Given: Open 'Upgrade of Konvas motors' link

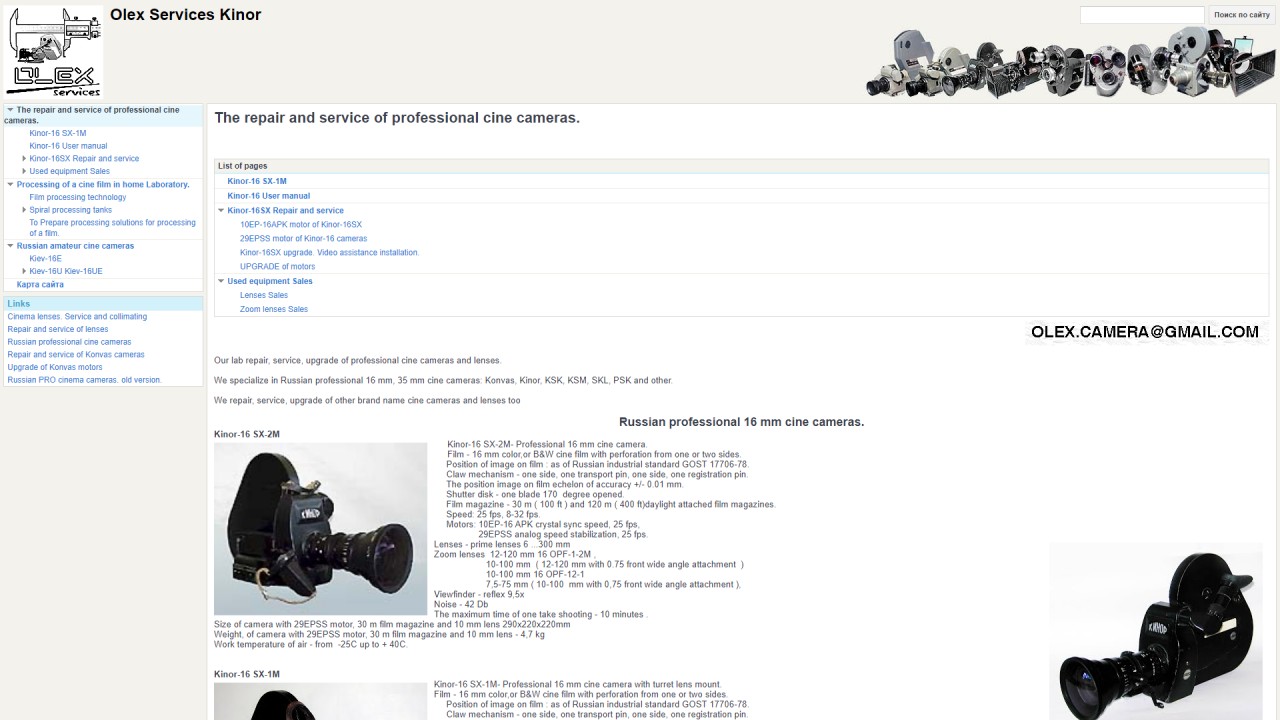Looking at the screenshot, I should pos(55,368).
